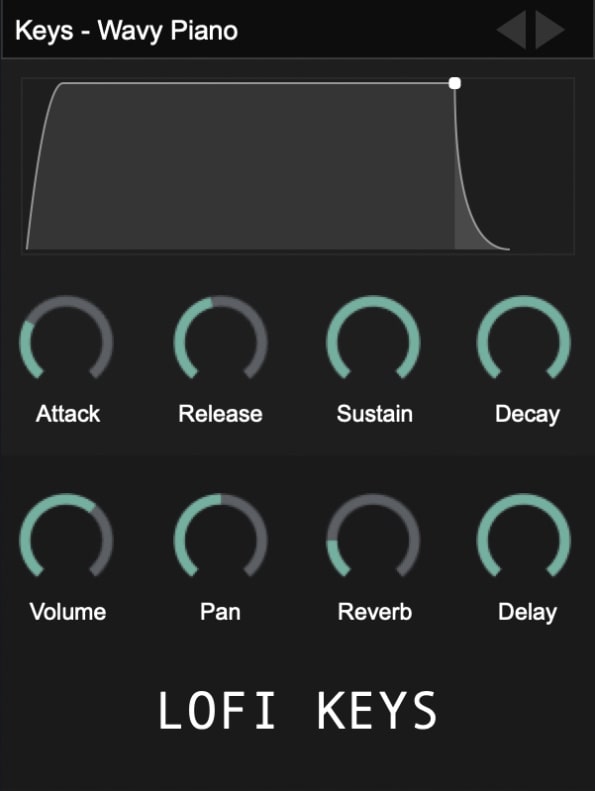
Task: Click the previous preset arrow
Action: 512,30
